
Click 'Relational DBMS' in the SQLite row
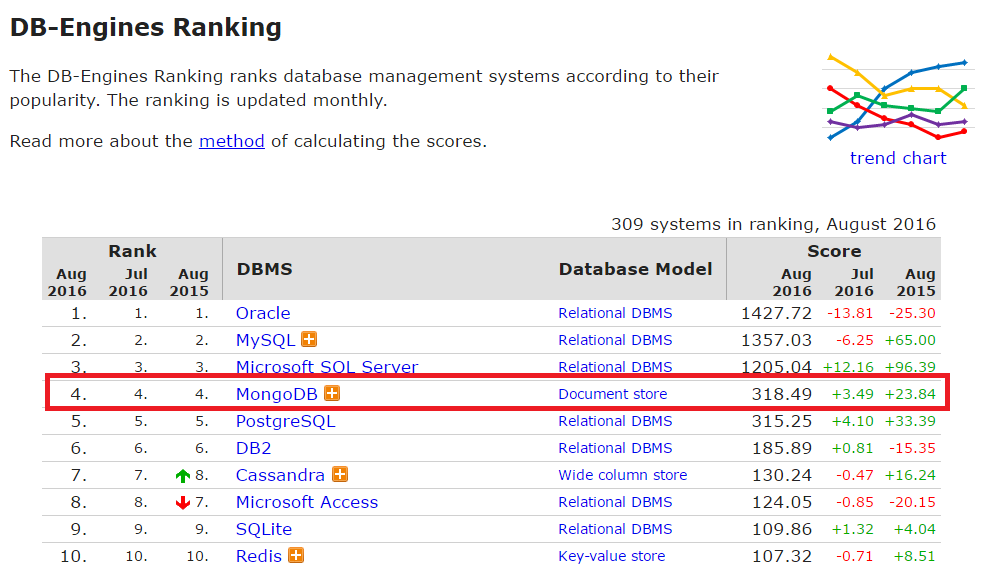615,529
